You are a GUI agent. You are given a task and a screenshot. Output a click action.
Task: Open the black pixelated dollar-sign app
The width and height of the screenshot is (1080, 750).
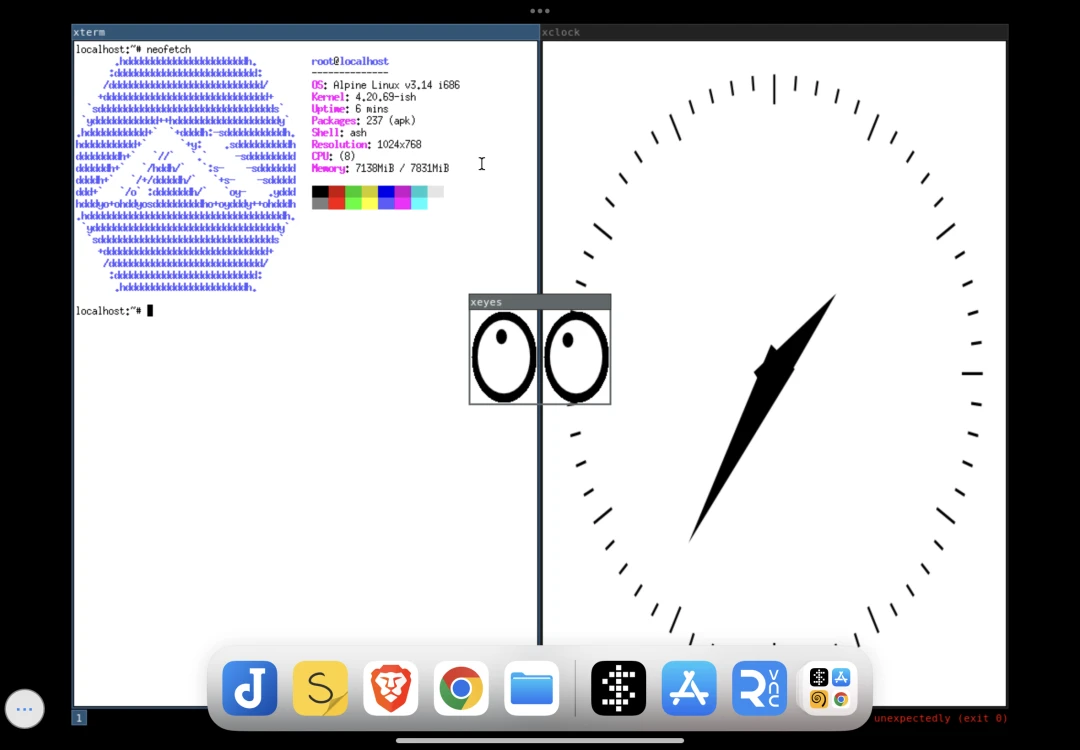618,688
